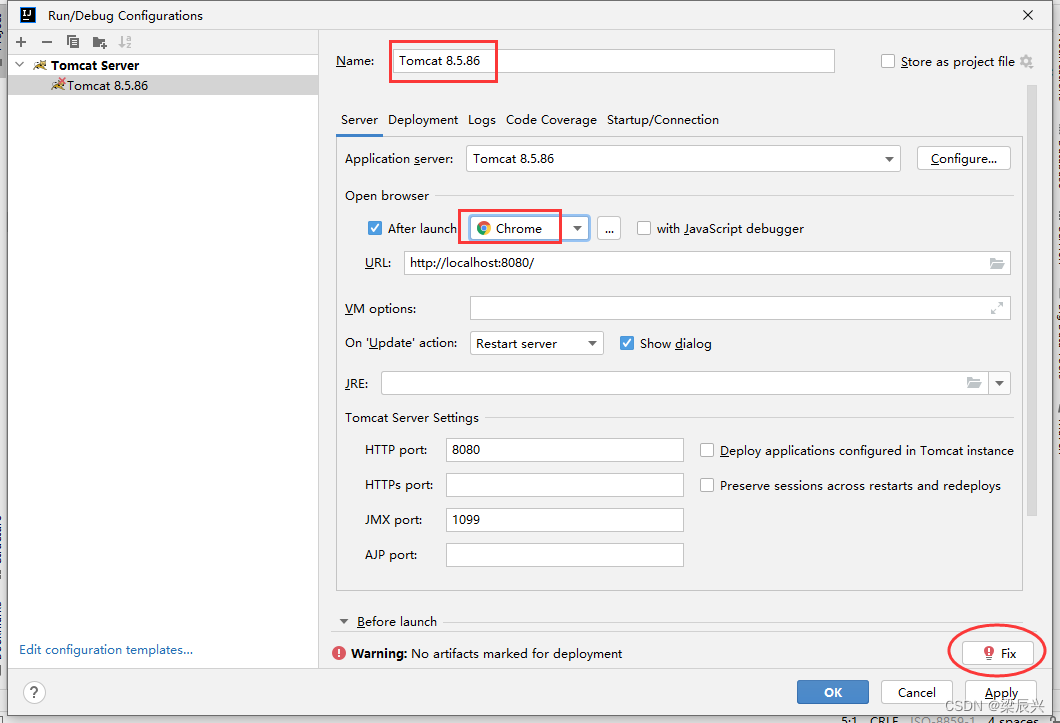Close the Run/Debug Configurations dialog
1060x723 pixels.
pos(1028,15)
